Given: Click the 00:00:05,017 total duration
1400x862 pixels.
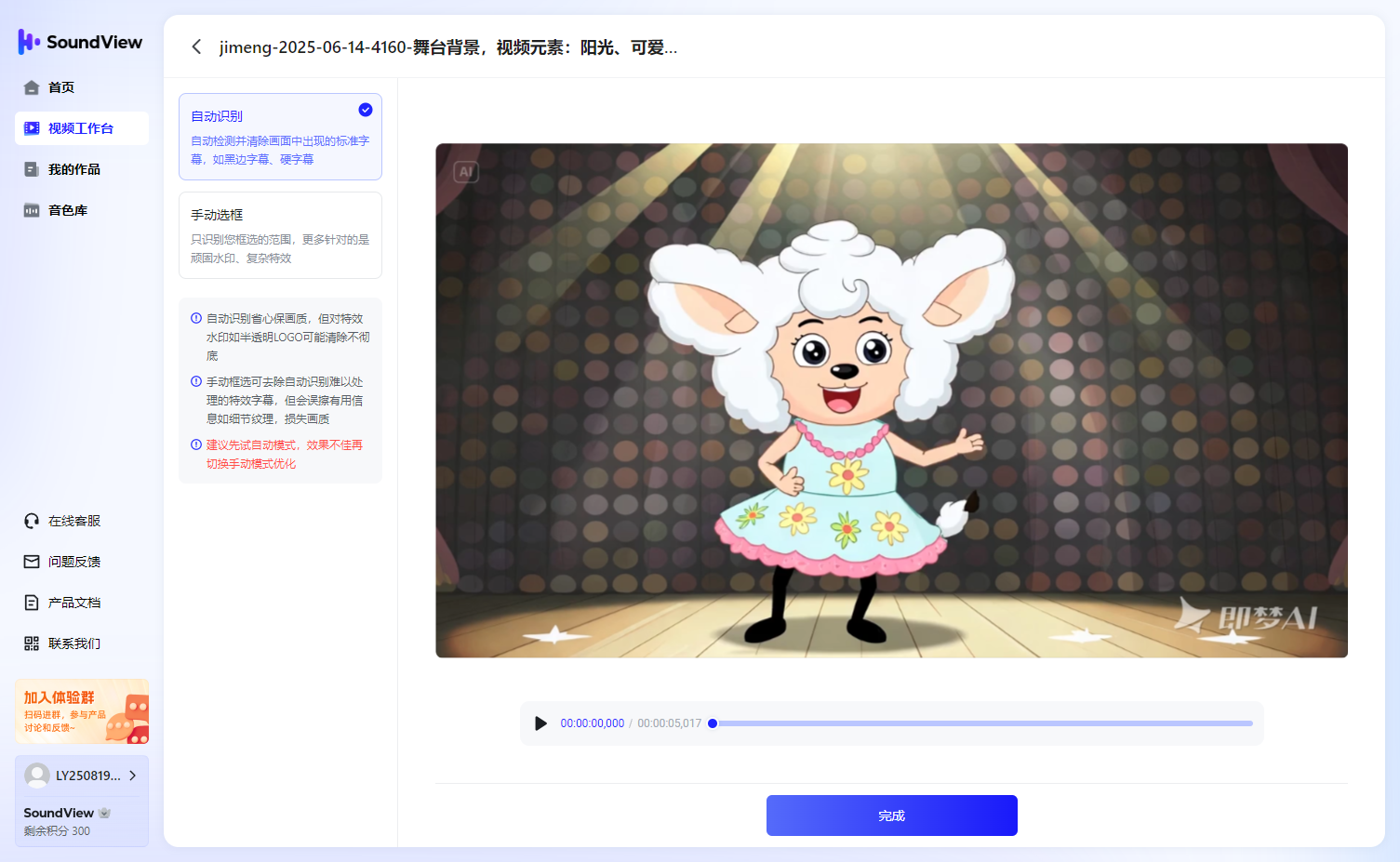Looking at the screenshot, I should coord(670,723).
